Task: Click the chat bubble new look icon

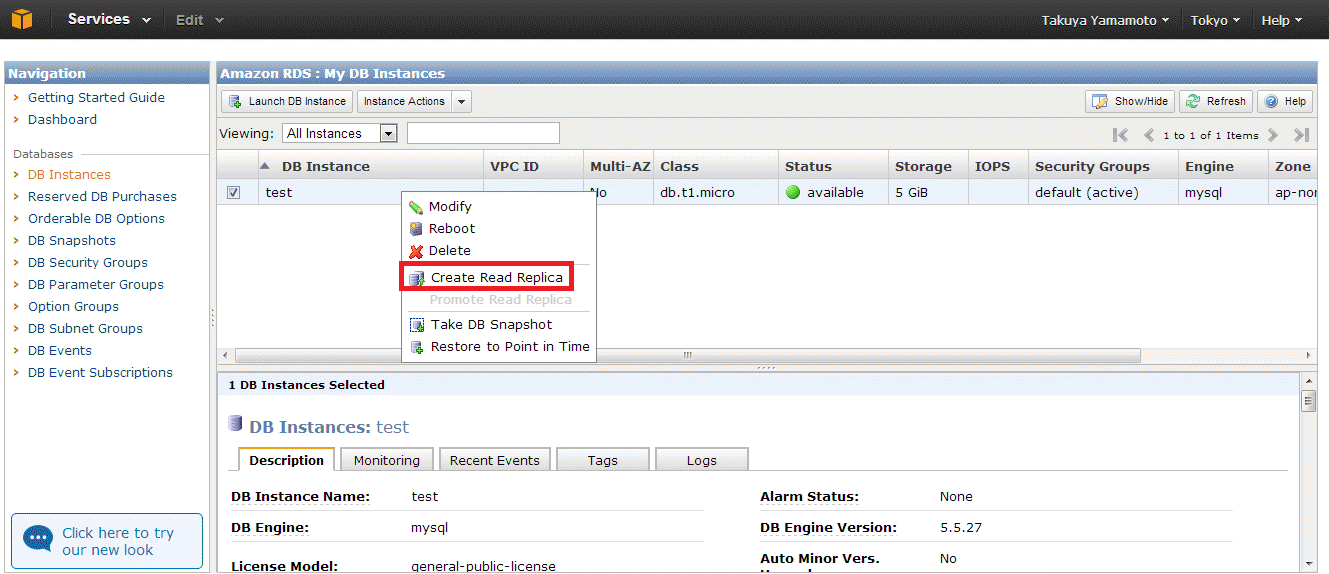Action: pos(38,540)
